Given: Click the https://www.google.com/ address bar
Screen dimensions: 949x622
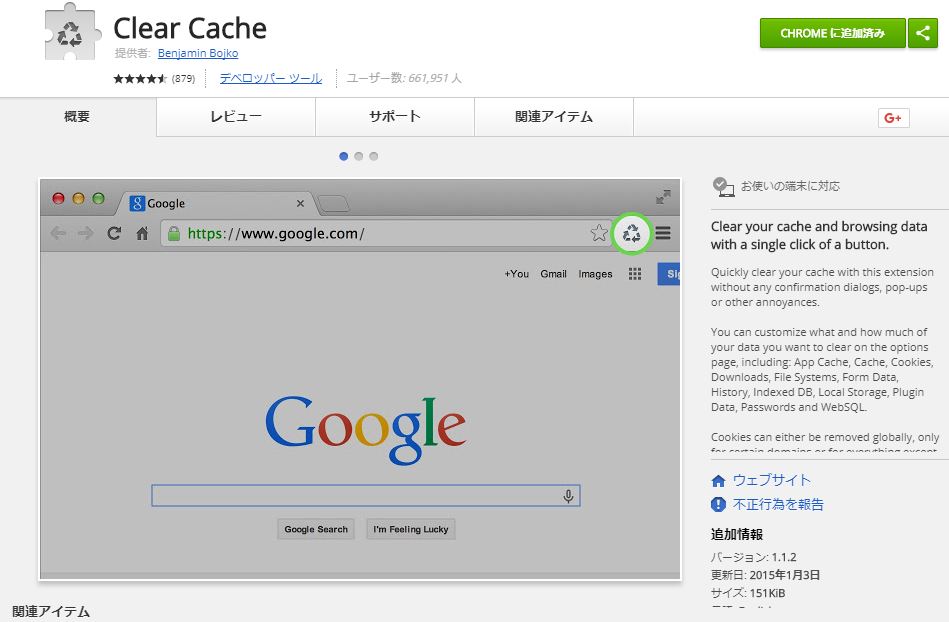Looking at the screenshot, I should click(386, 234).
